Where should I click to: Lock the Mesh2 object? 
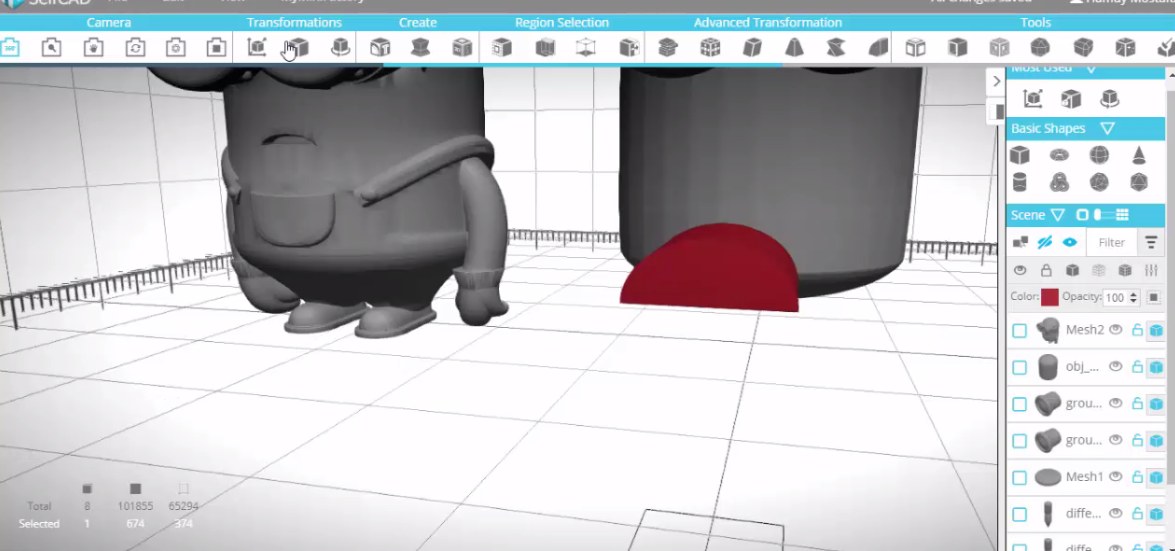(x=1137, y=330)
